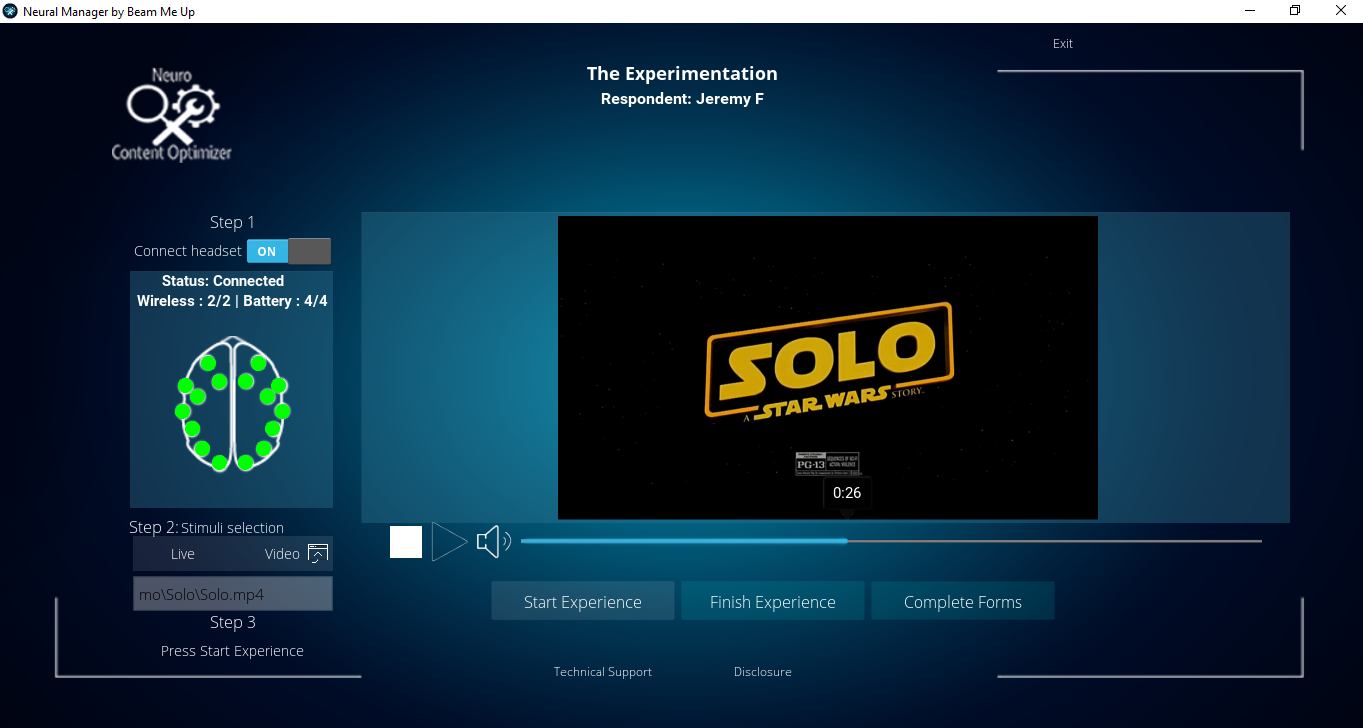Select the Live stimuli option
The height and width of the screenshot is (728, 1363).
tap(183, 554)
